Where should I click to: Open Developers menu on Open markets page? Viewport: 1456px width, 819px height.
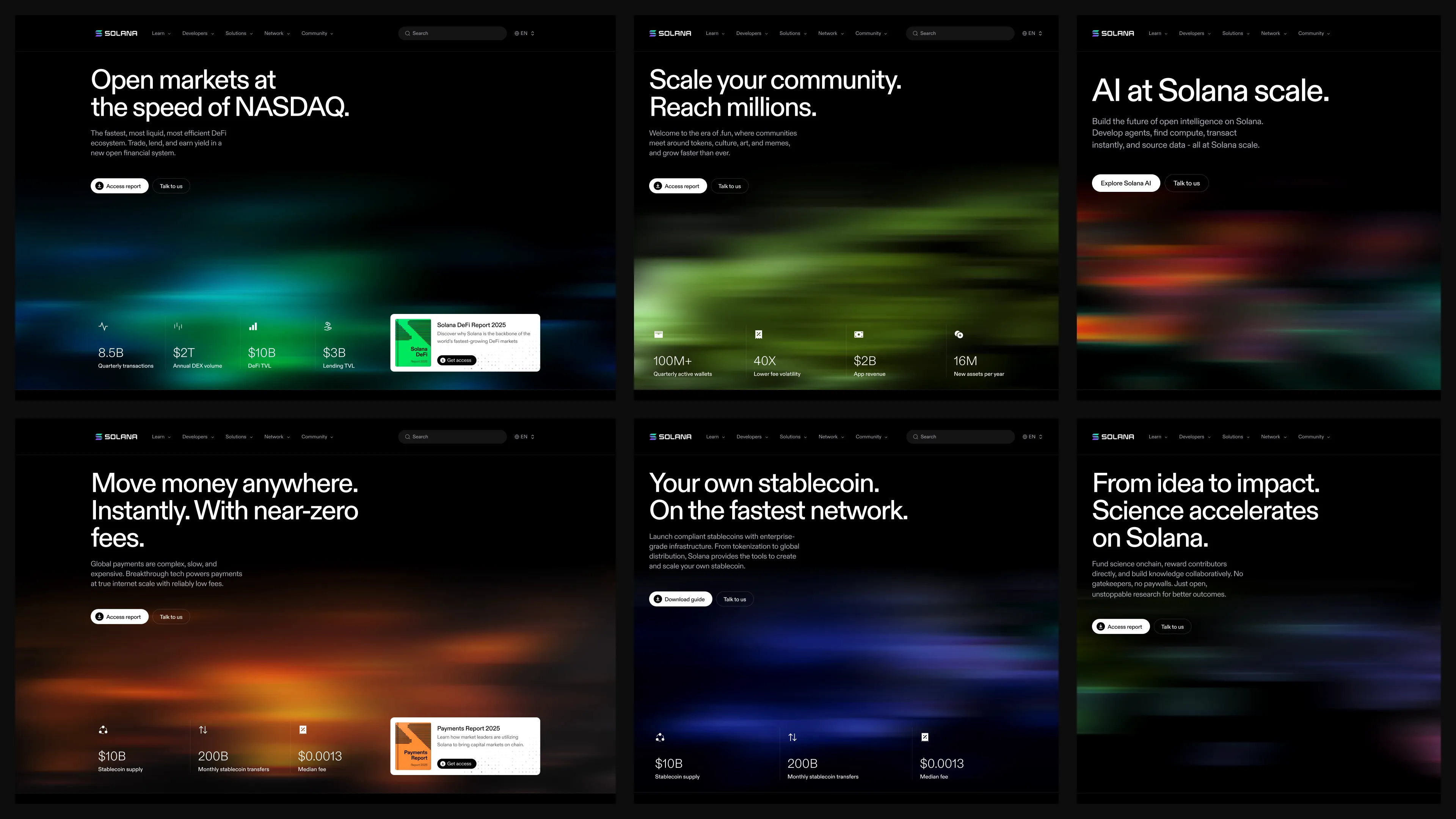coord(198,33)
